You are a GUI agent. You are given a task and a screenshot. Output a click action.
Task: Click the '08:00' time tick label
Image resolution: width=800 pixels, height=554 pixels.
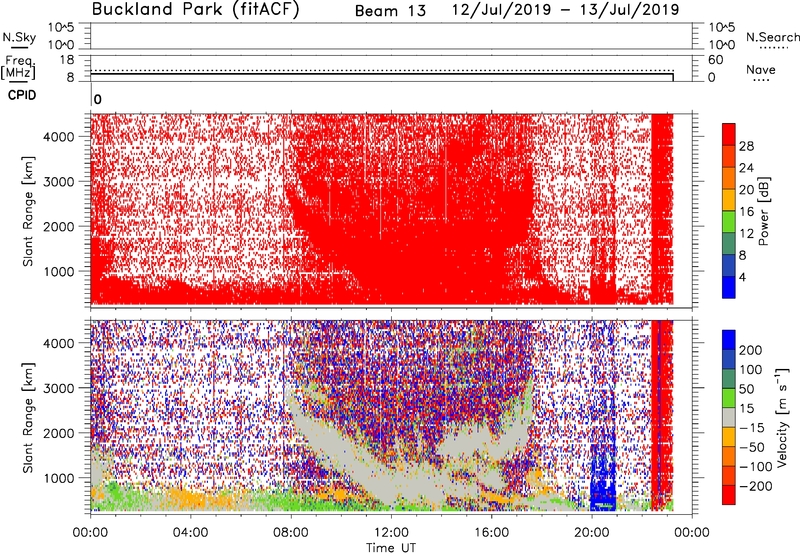click(291, 533)
